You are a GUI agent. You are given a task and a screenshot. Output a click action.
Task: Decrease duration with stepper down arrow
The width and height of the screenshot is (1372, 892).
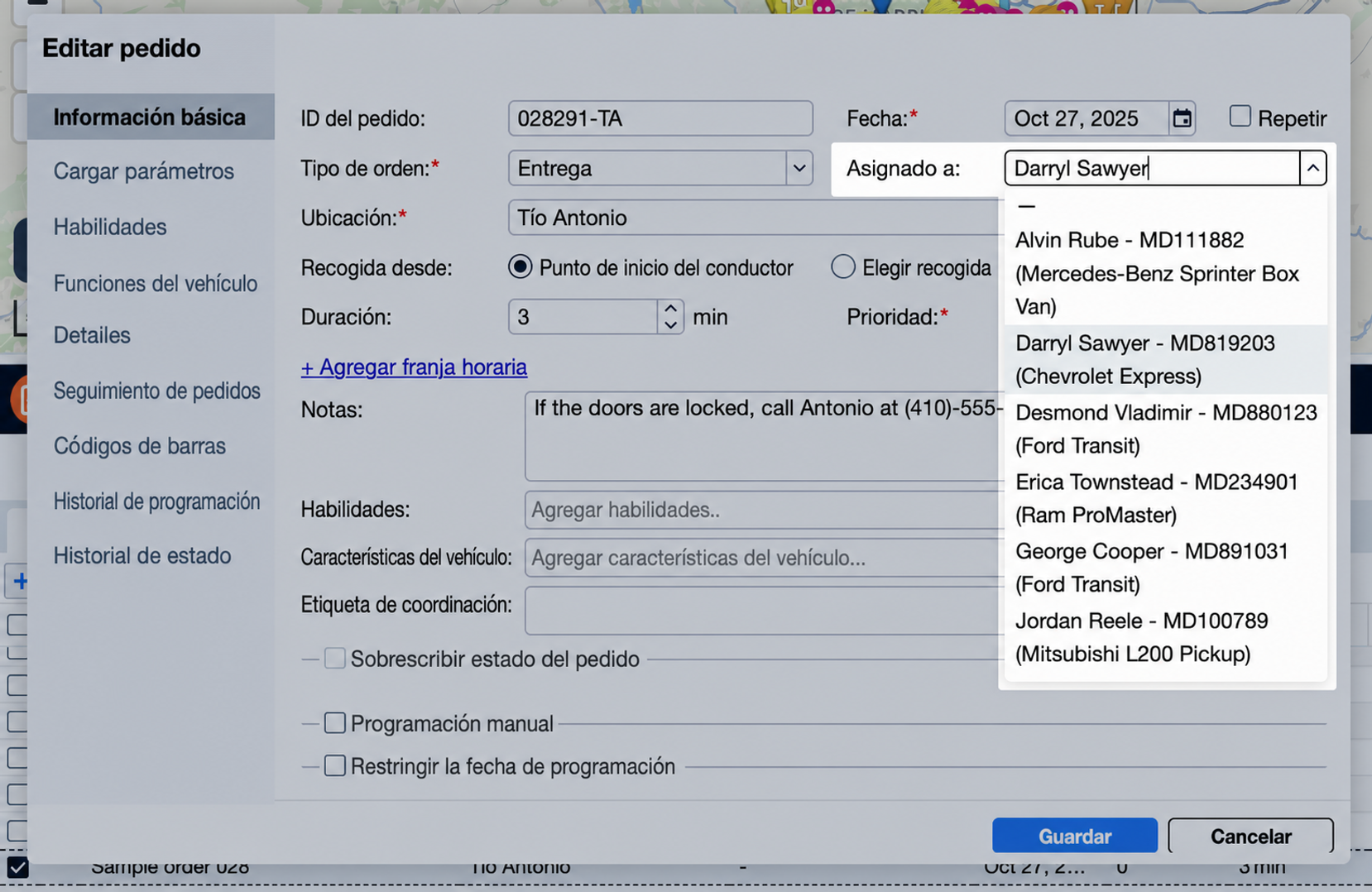tap(670, 325)
